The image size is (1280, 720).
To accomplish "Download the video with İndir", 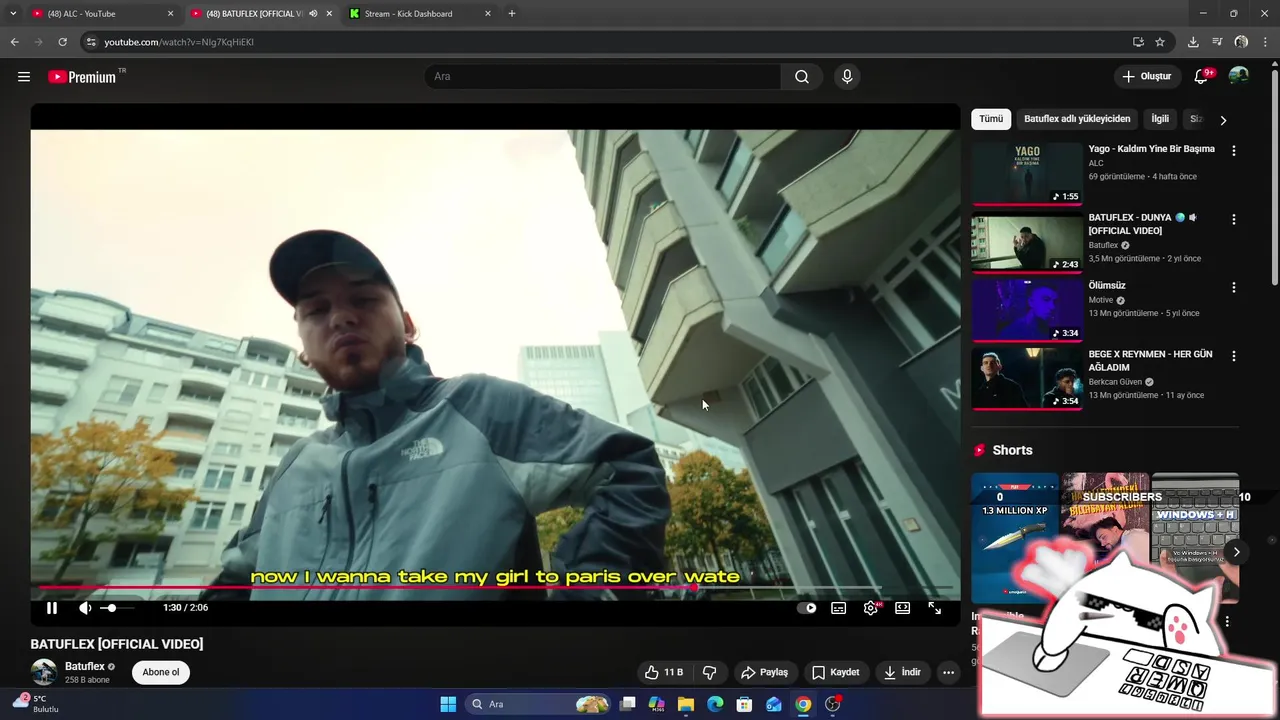I will click(902, 673).
